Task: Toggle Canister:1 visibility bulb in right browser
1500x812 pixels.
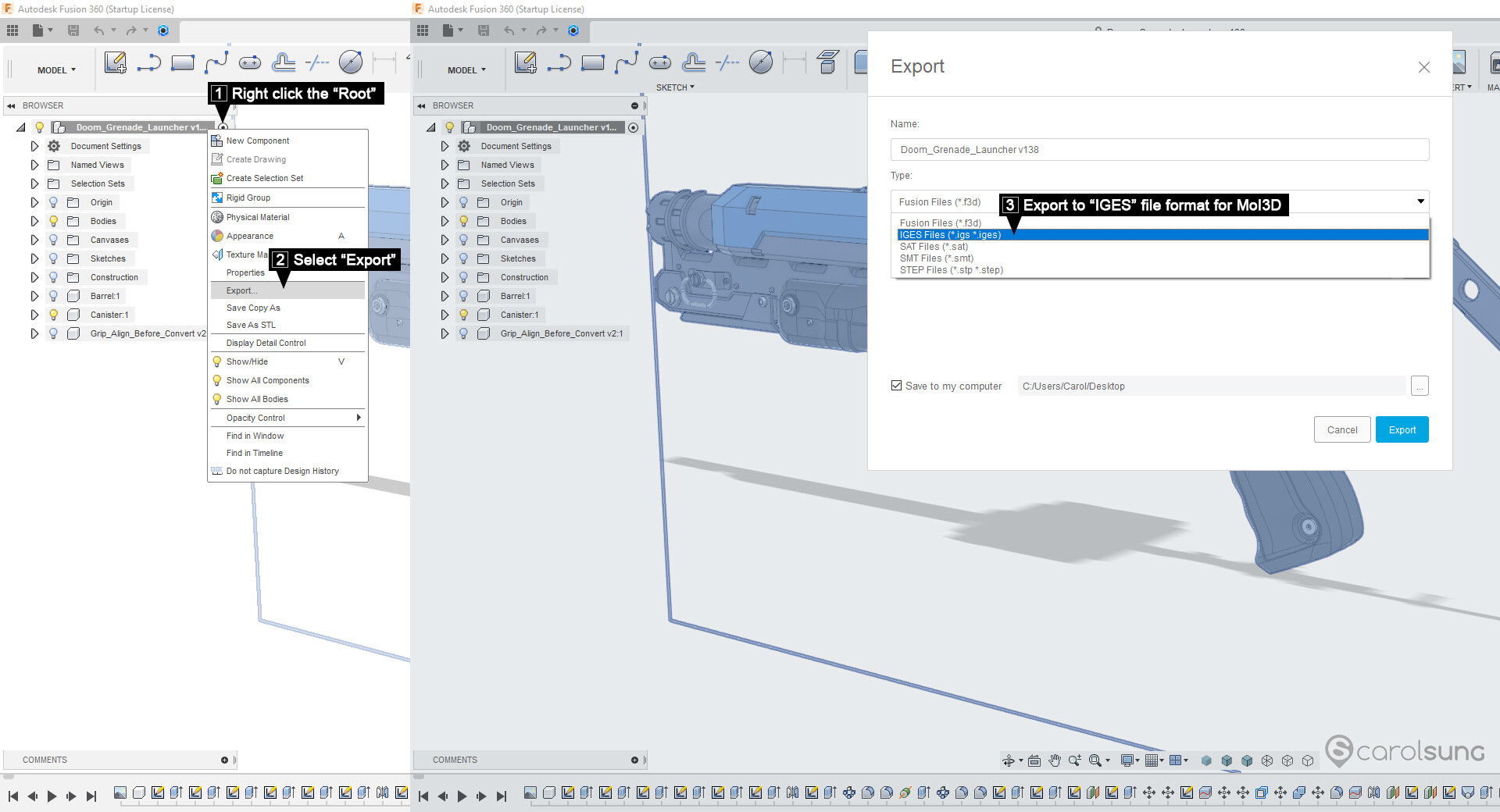Action: 463,315
